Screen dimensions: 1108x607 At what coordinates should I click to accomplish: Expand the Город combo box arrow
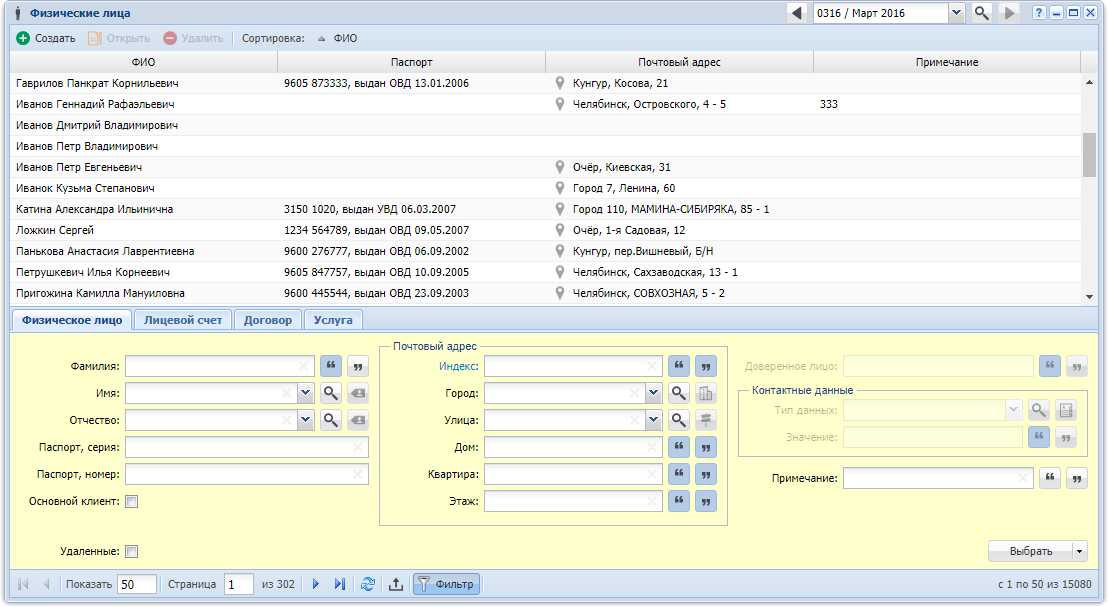point(653,393)
